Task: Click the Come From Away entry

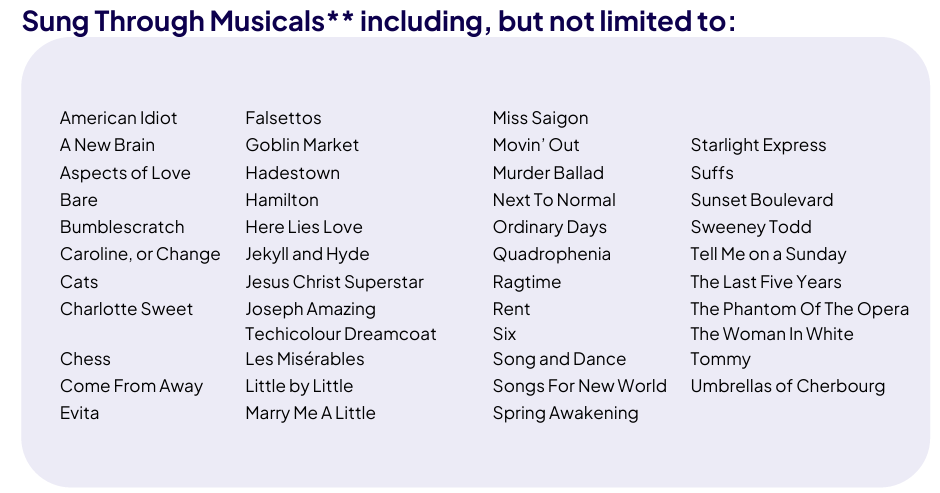Action: [x=131, y=386]
